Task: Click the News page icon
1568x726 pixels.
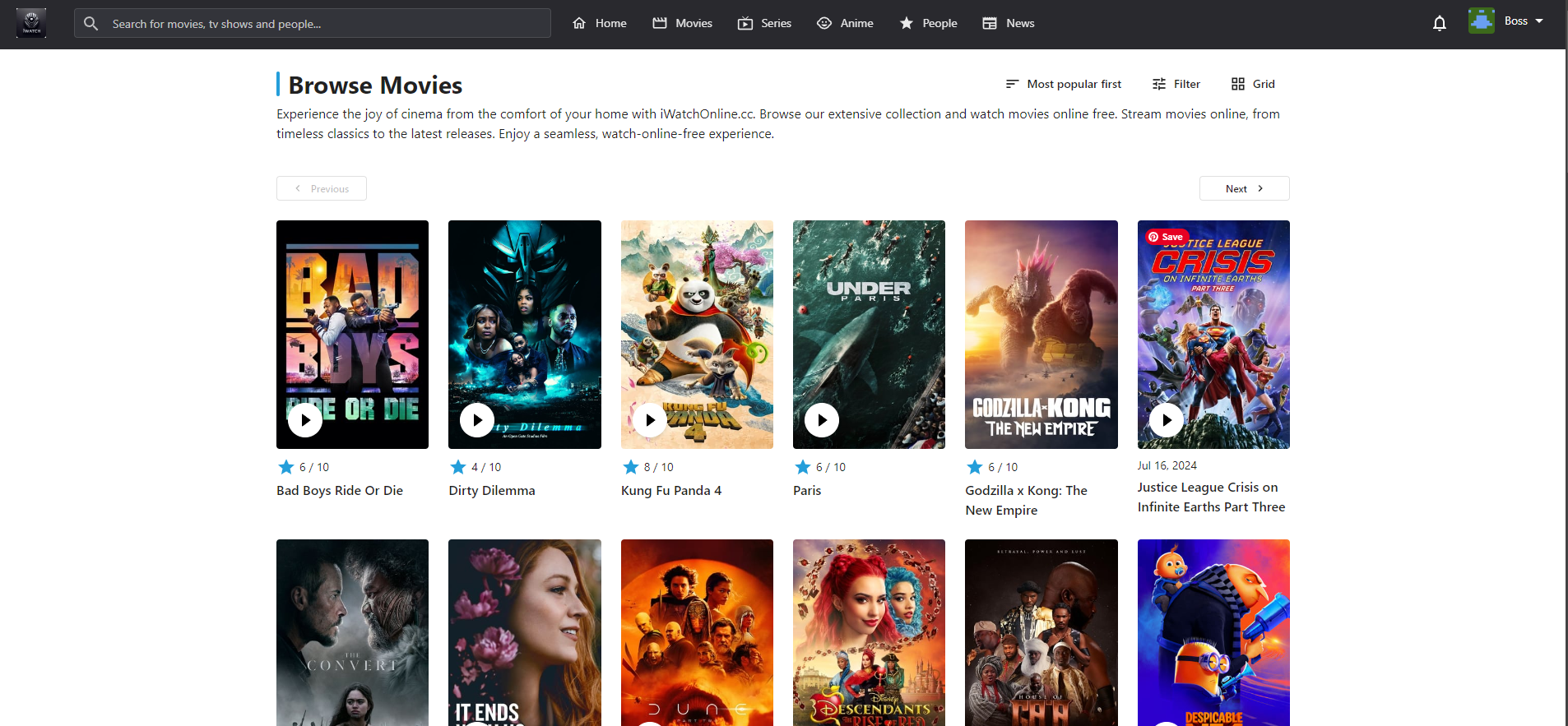Action: tap(990, 23)
